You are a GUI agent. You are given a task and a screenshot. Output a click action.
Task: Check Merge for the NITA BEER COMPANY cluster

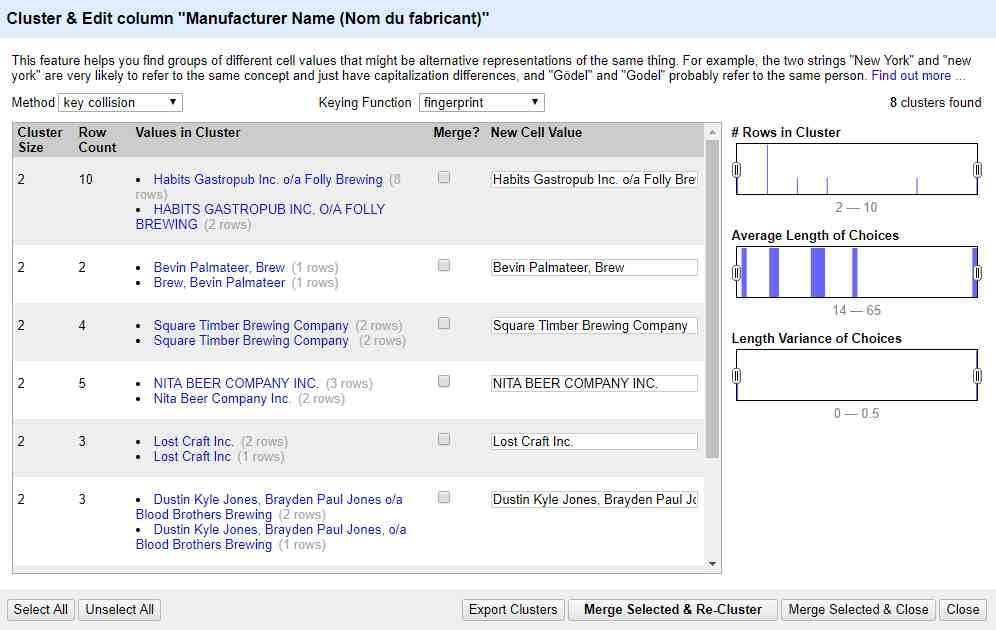445,383
